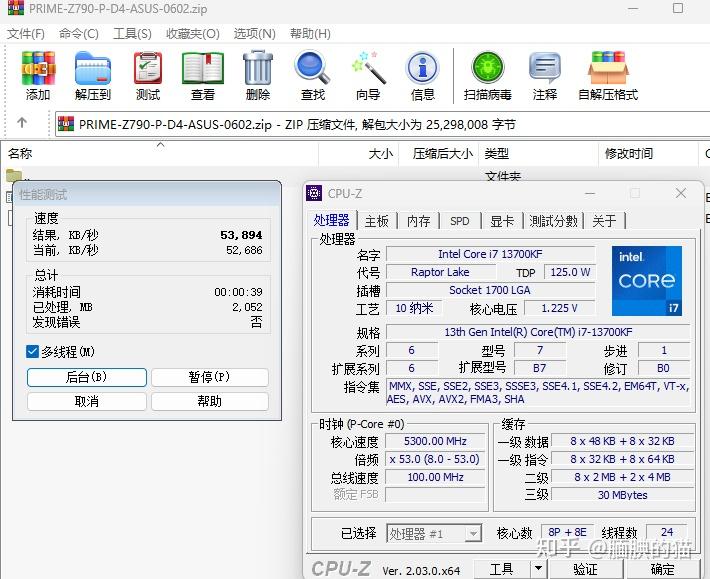The width and height of the screenshot is (710, 579).
Task: Click the 三级 cache value 30 MBytes
Action: point(623,495)
